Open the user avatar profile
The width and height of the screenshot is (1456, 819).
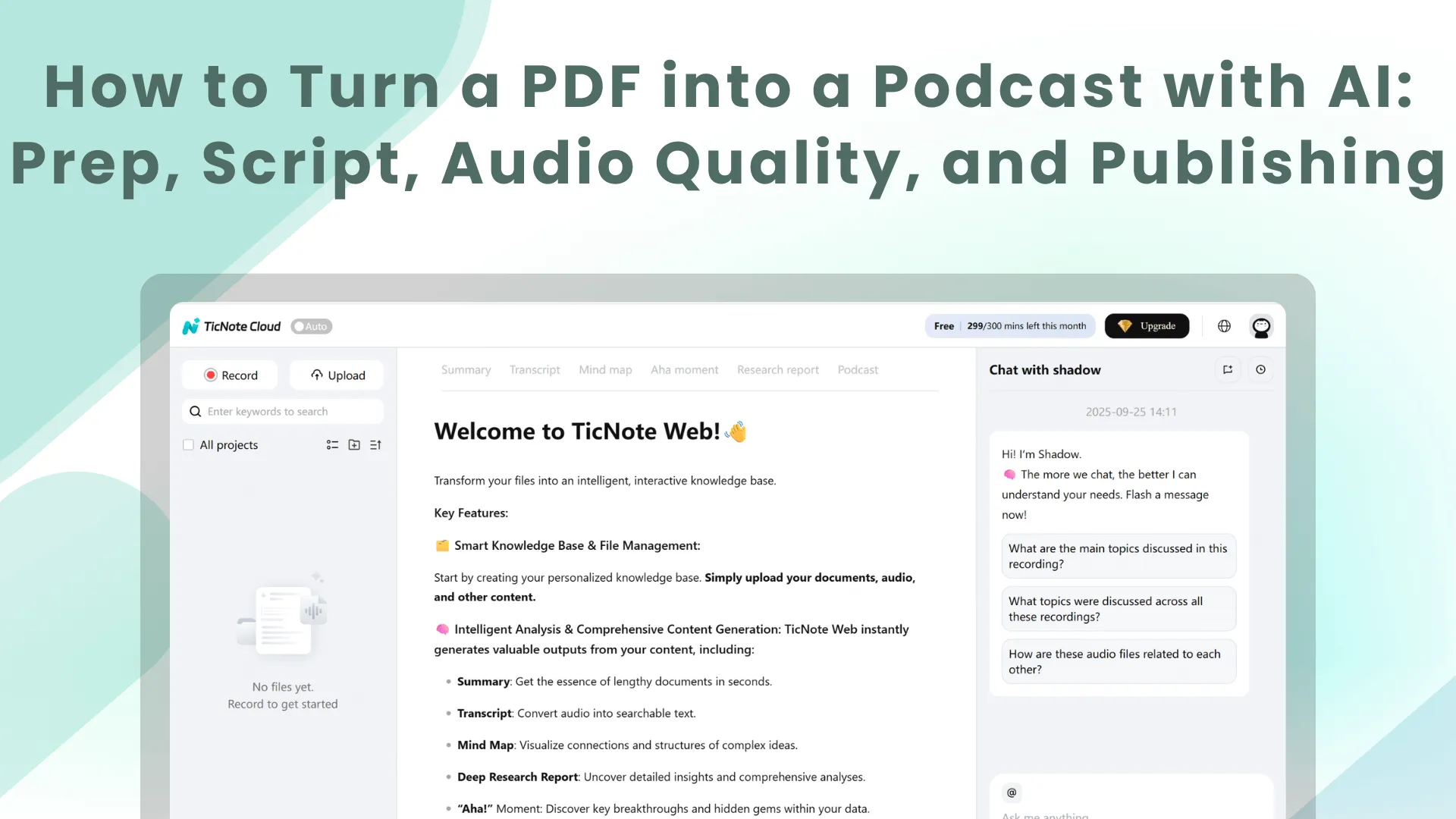[1261, 327]
